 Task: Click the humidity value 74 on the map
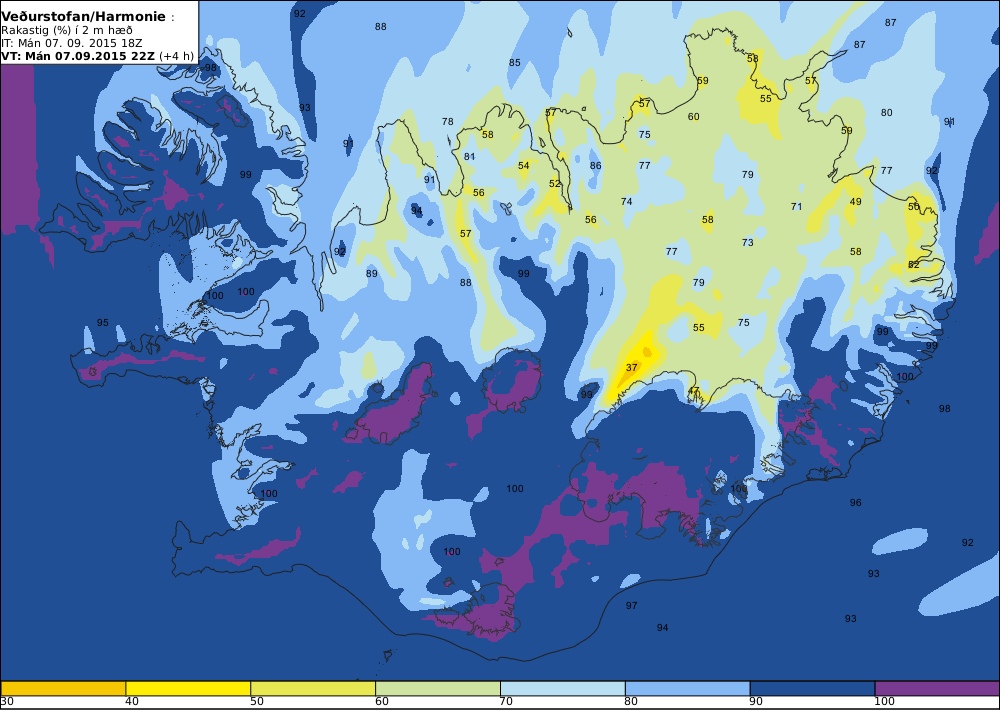627,202
